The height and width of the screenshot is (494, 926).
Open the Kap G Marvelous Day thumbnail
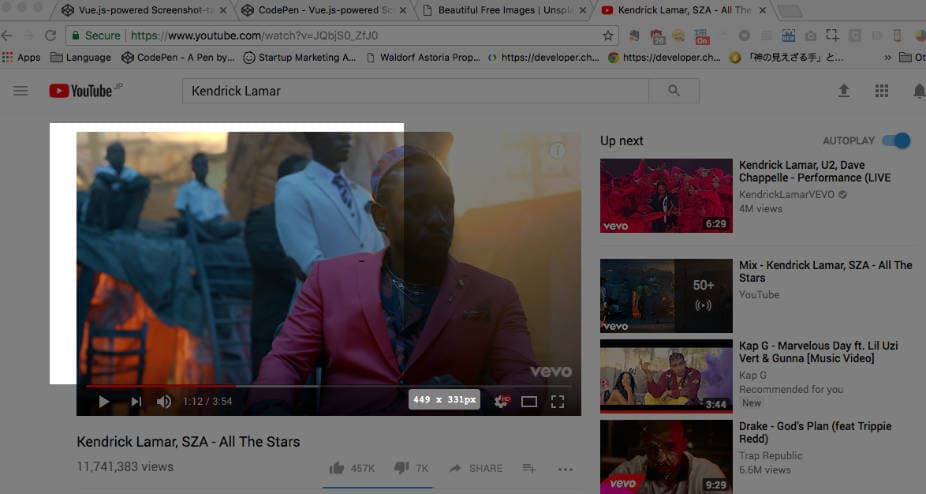point(666,376)
